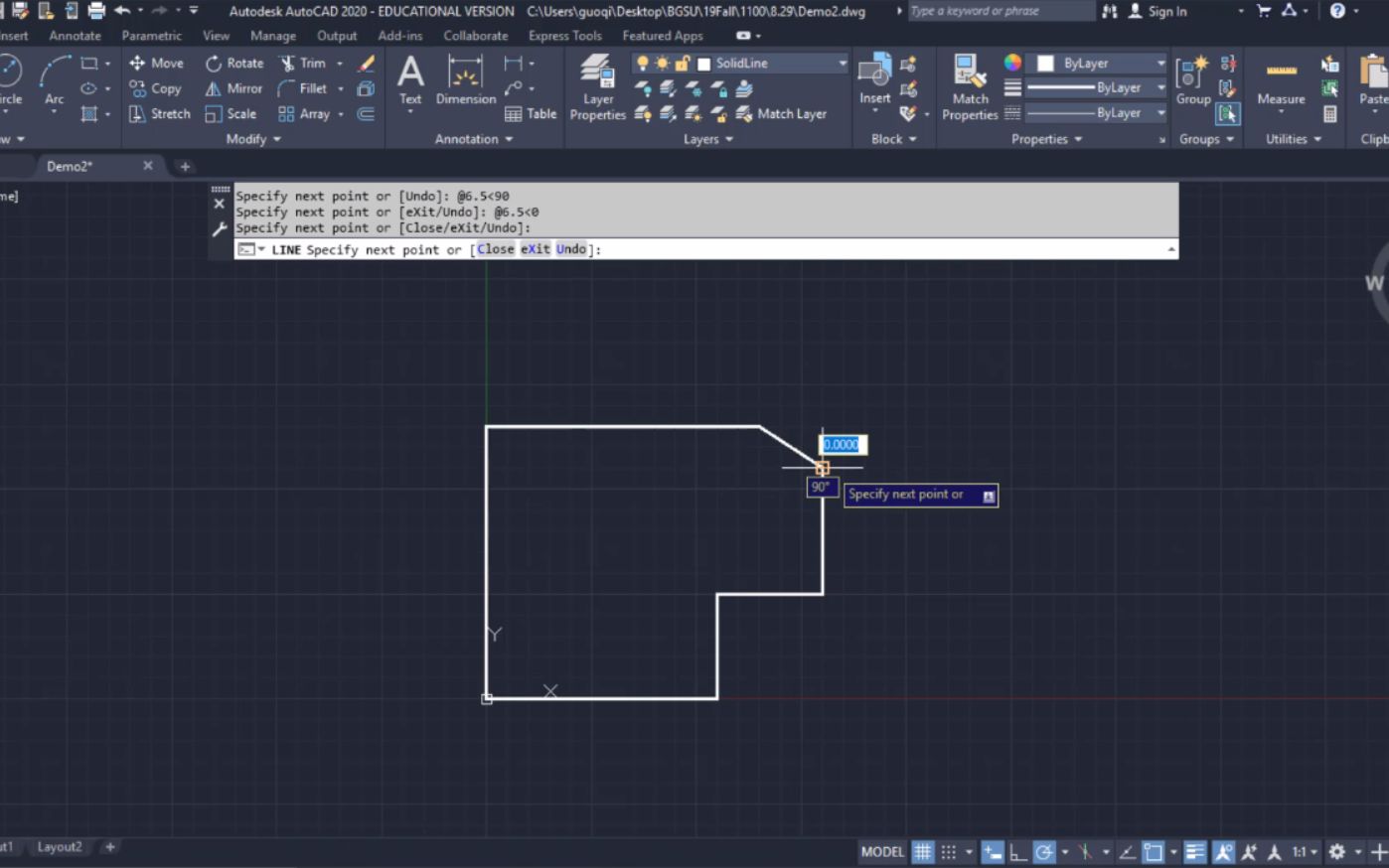1389x868 pixels.
Task: Toggle Ortho mode in status bar
Action: [x=1016, y=851]
